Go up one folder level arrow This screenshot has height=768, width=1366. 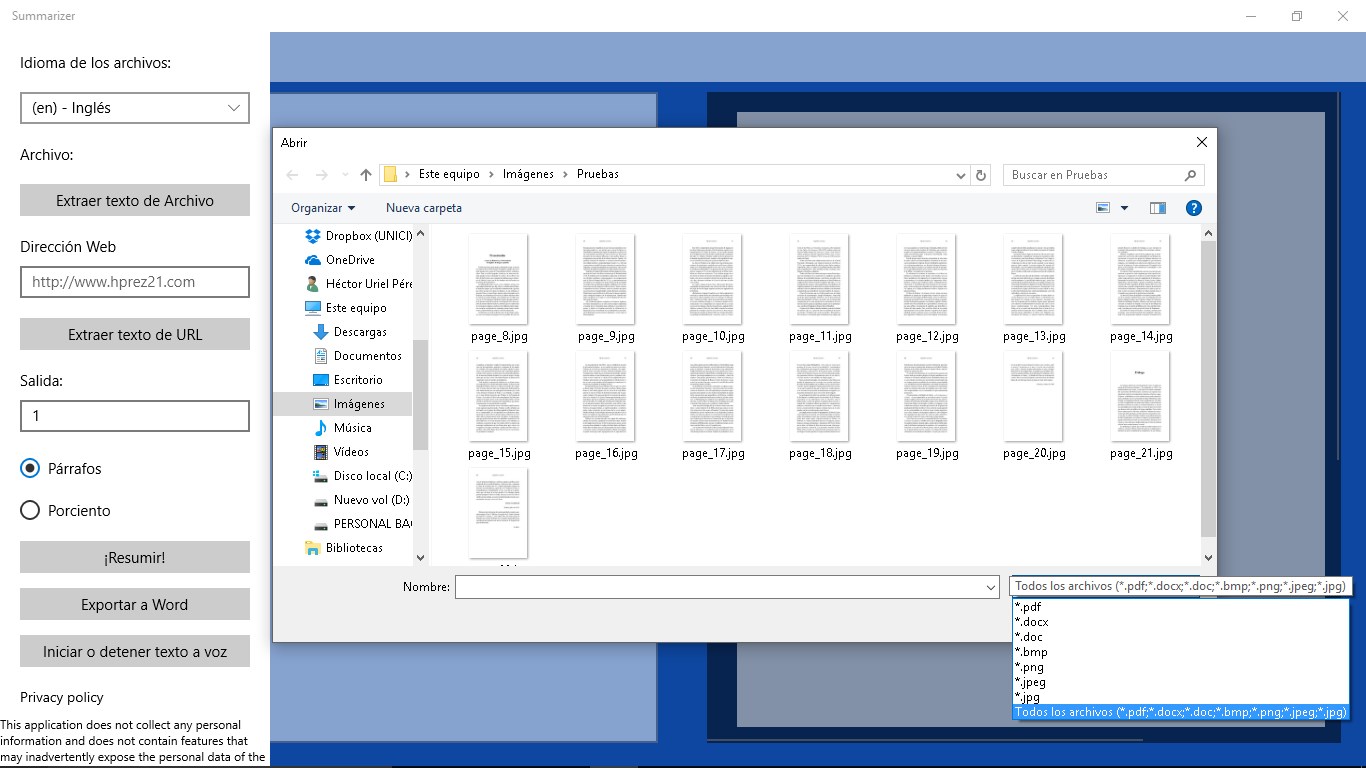click(366, 175)
